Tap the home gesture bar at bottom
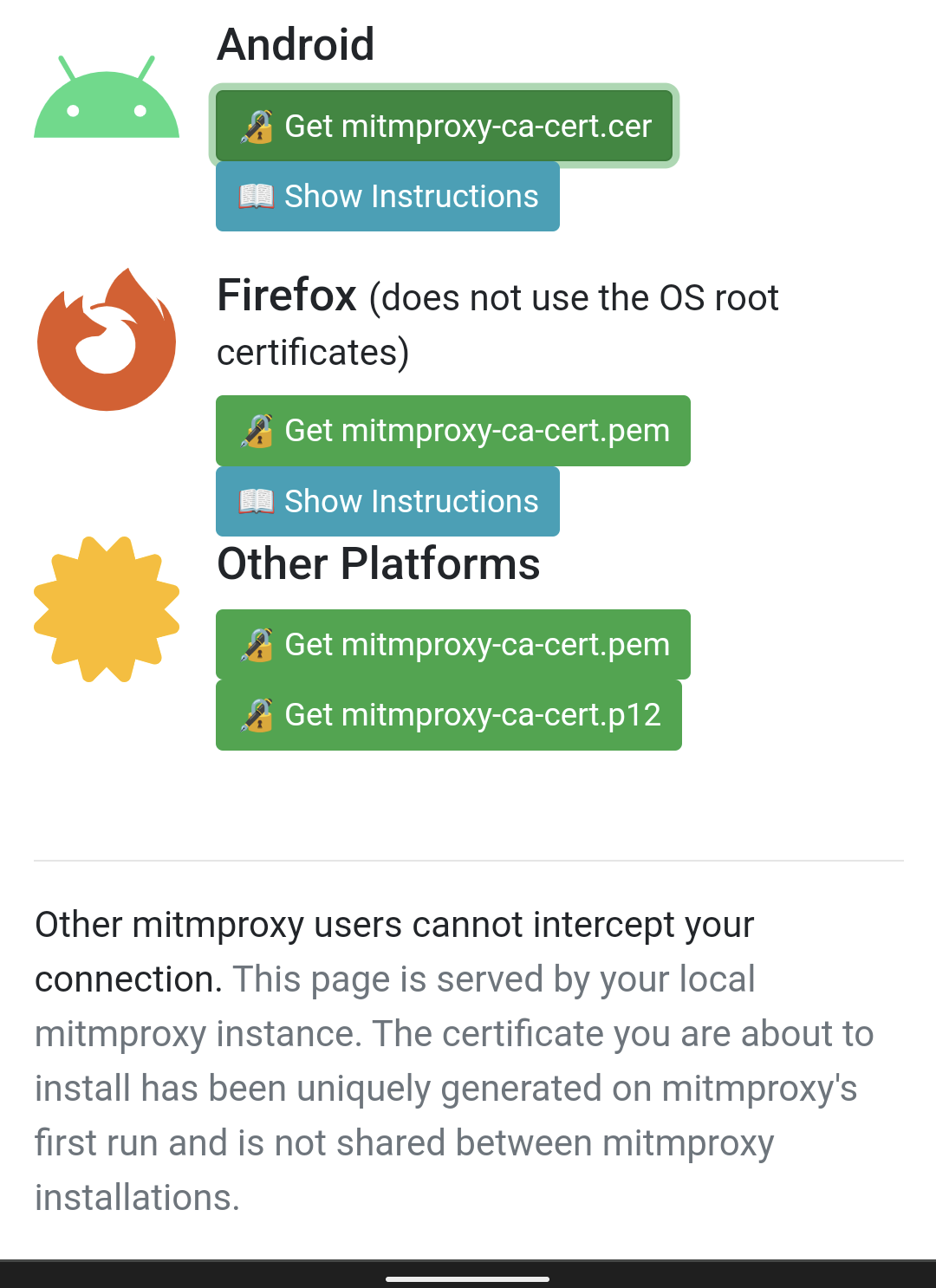 point(467,1278)
